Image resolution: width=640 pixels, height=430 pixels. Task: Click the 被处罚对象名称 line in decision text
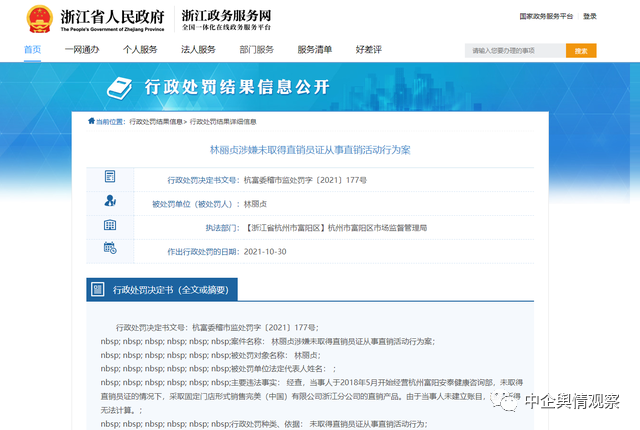(211, 355)
